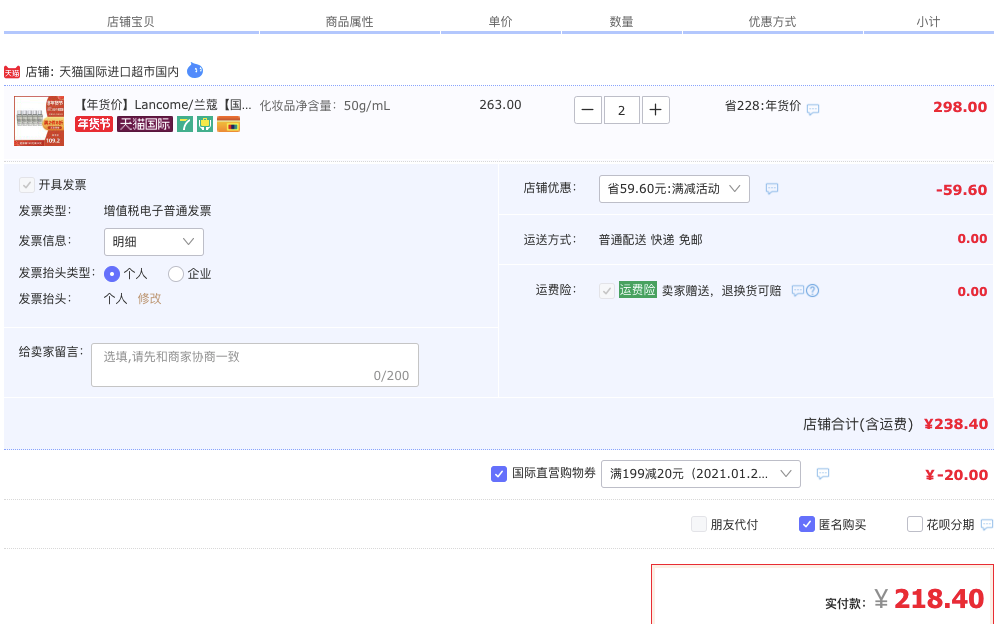Image resolution: width=995 pixels, height=624 pixels.
Task: Select the 个人 invoice header radio
Action: coord(112,274)
